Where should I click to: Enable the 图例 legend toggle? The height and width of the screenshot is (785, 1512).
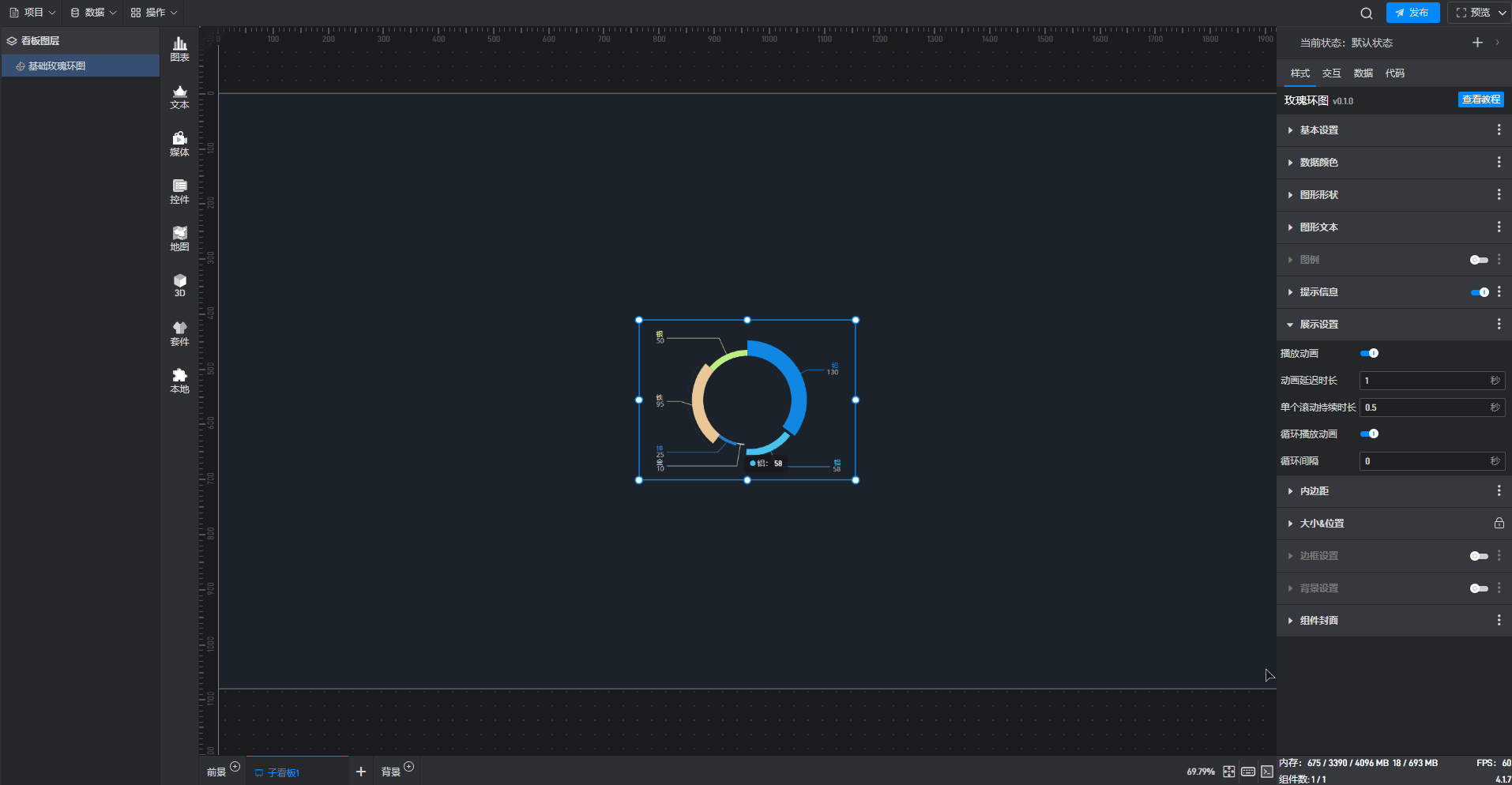[1478, 260]
